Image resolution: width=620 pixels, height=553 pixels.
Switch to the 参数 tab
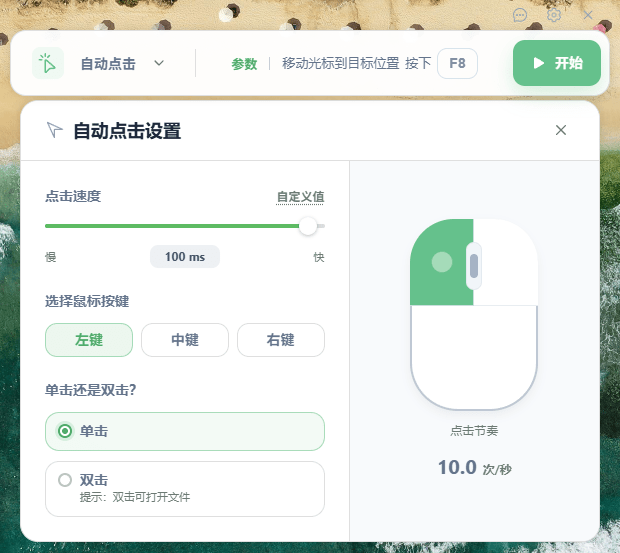244,64
